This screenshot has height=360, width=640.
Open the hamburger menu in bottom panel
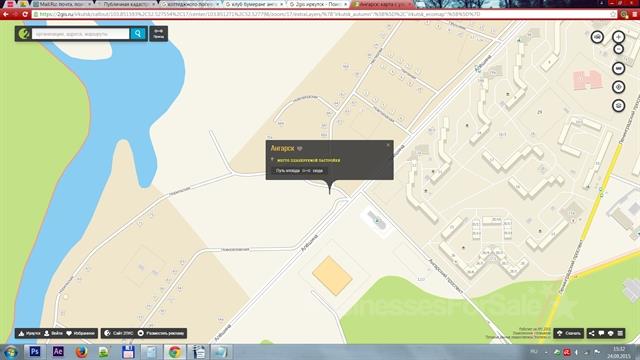pyautogui.click(x=620, y=333)
